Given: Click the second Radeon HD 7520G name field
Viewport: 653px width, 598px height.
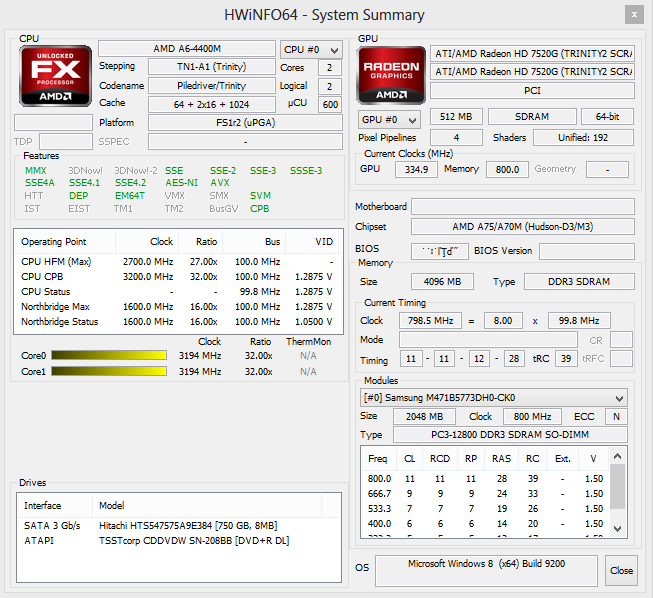Looking at the screenshot, I should [x=533, y=72].
